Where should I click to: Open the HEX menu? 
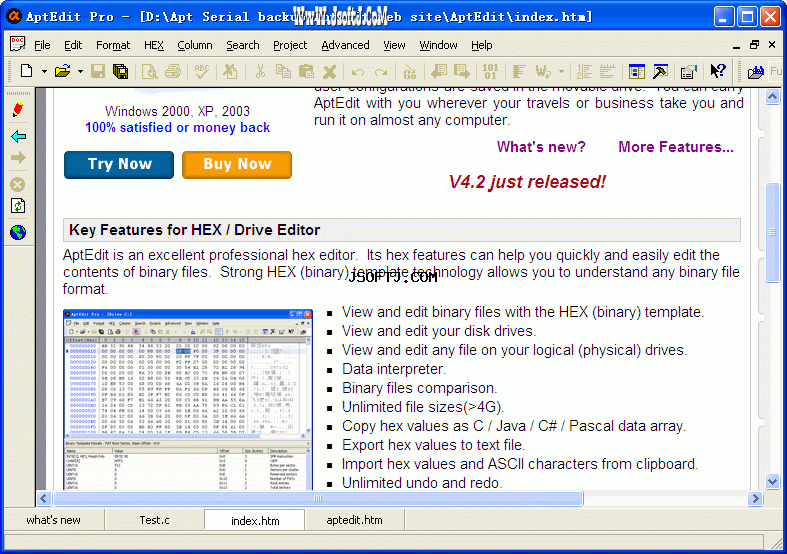(x=154, y=45)
